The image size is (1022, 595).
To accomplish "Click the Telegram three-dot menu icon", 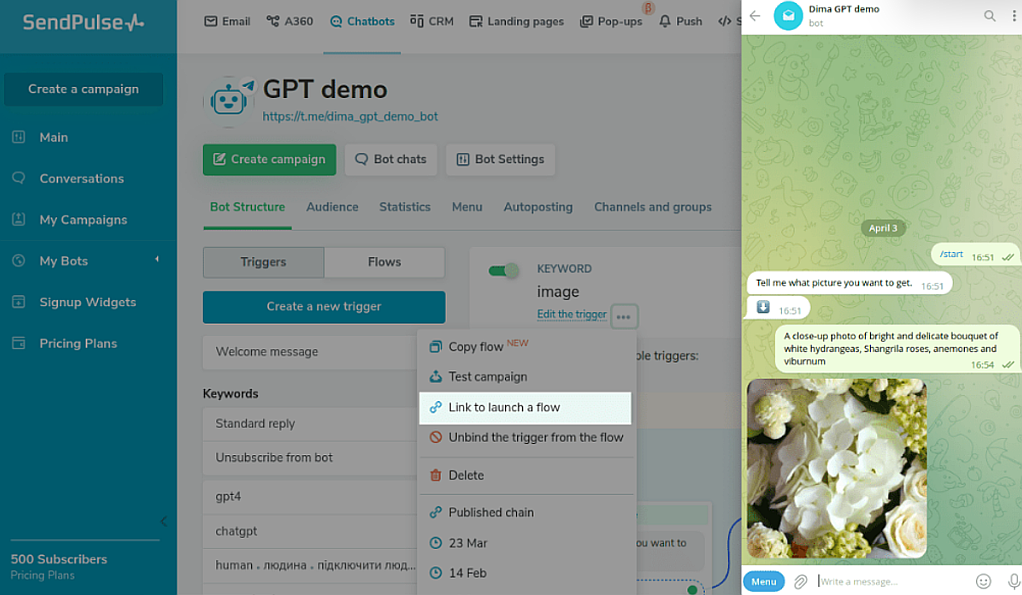I will point(1014,16).
